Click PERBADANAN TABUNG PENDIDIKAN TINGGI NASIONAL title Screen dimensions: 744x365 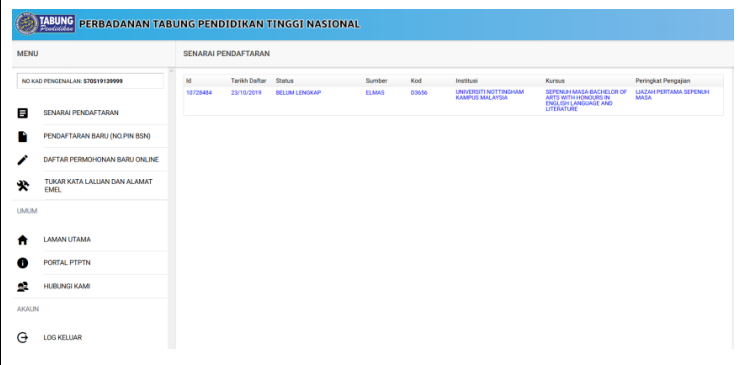pyautogui.click(x=219, y=24)
